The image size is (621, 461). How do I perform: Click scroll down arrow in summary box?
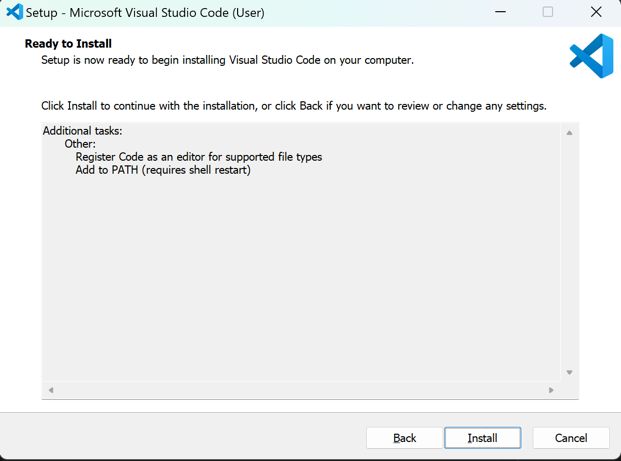(x=569, y=372)
